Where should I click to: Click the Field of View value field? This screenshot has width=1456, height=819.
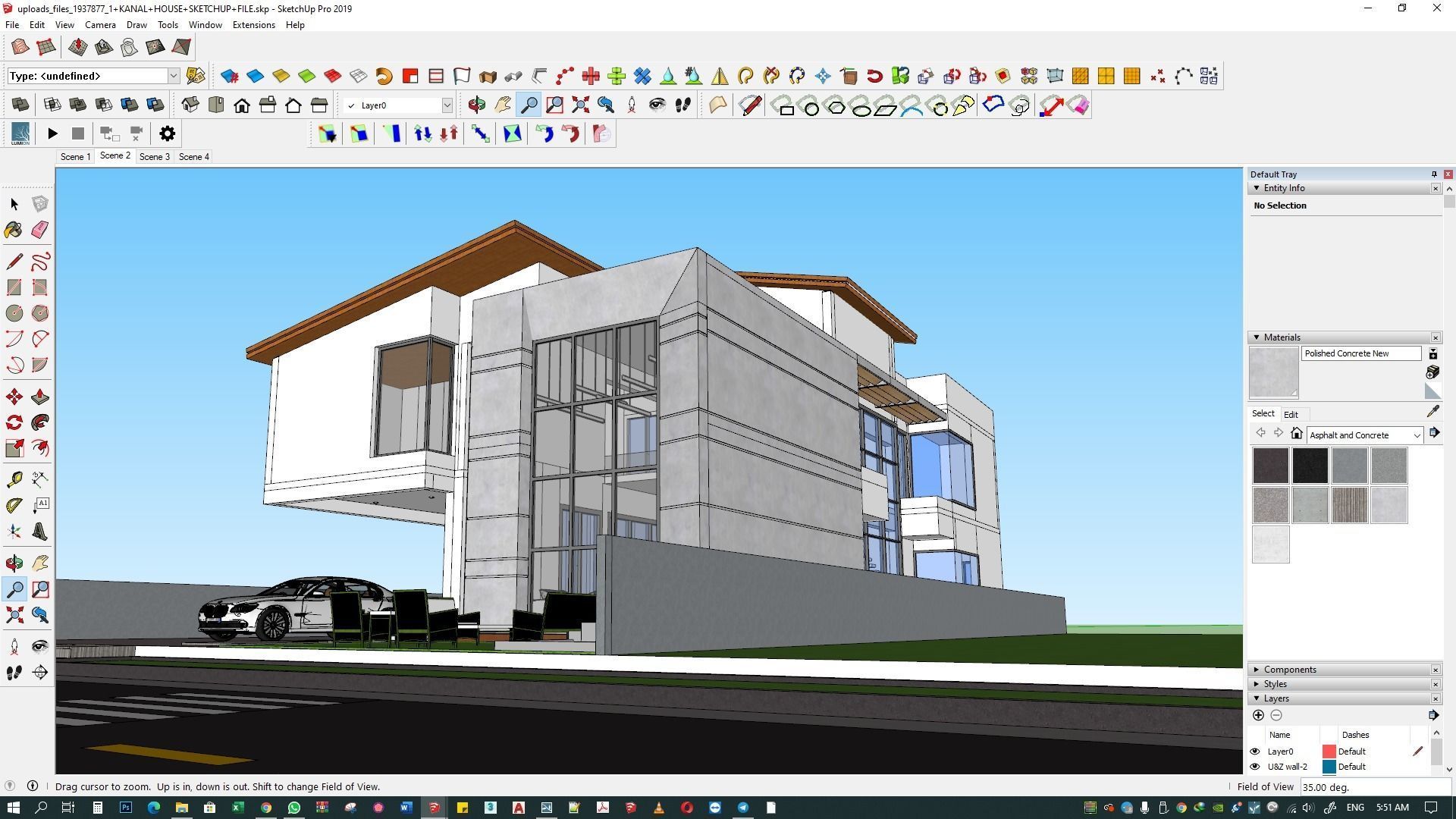(x=1374, y=787)
